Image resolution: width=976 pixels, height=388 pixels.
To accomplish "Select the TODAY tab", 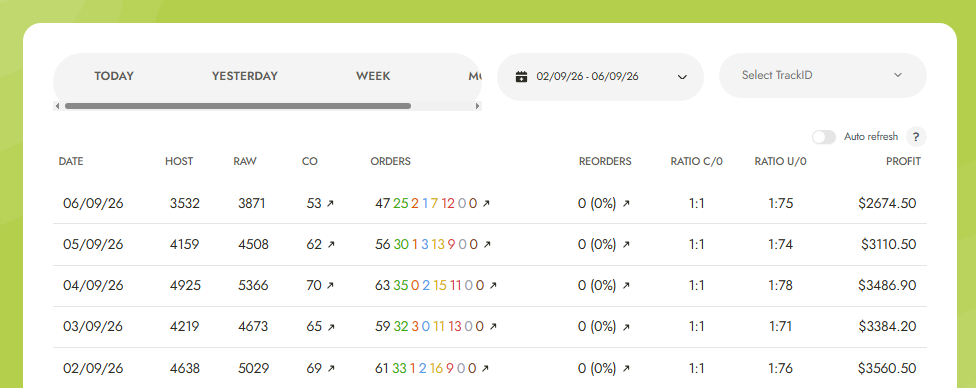I will (114, 76).
